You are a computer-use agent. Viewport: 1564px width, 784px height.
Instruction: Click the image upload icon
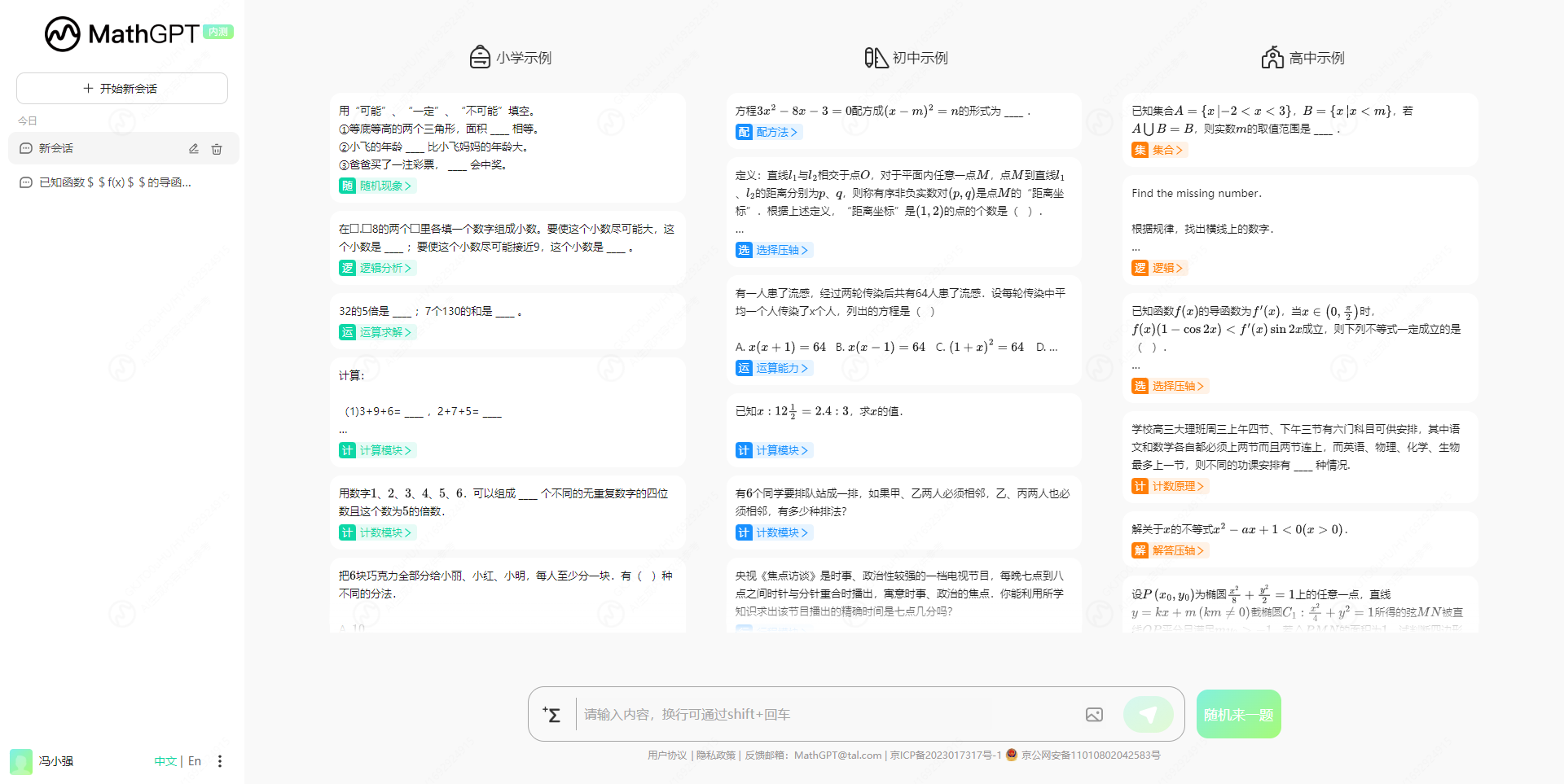(1094, 715)
